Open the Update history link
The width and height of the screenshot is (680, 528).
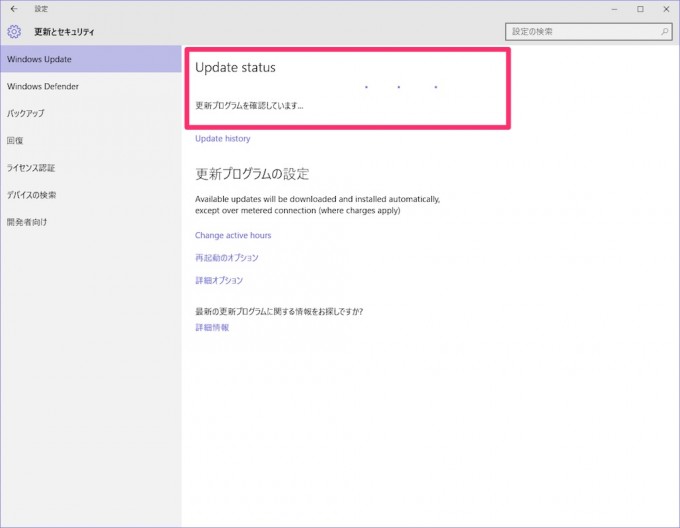222,139
